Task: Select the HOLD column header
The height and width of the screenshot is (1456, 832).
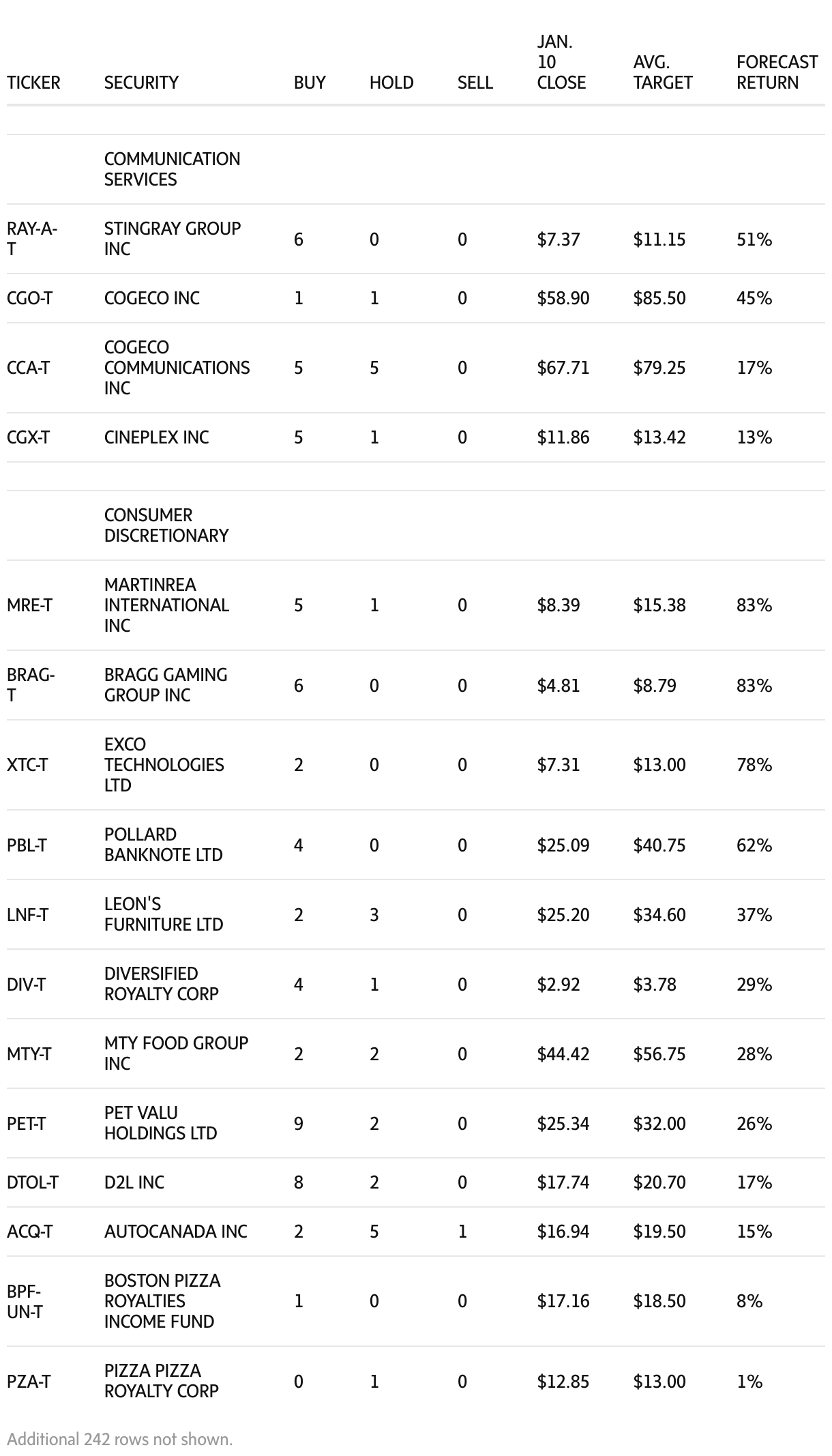Action: [391, 83]
